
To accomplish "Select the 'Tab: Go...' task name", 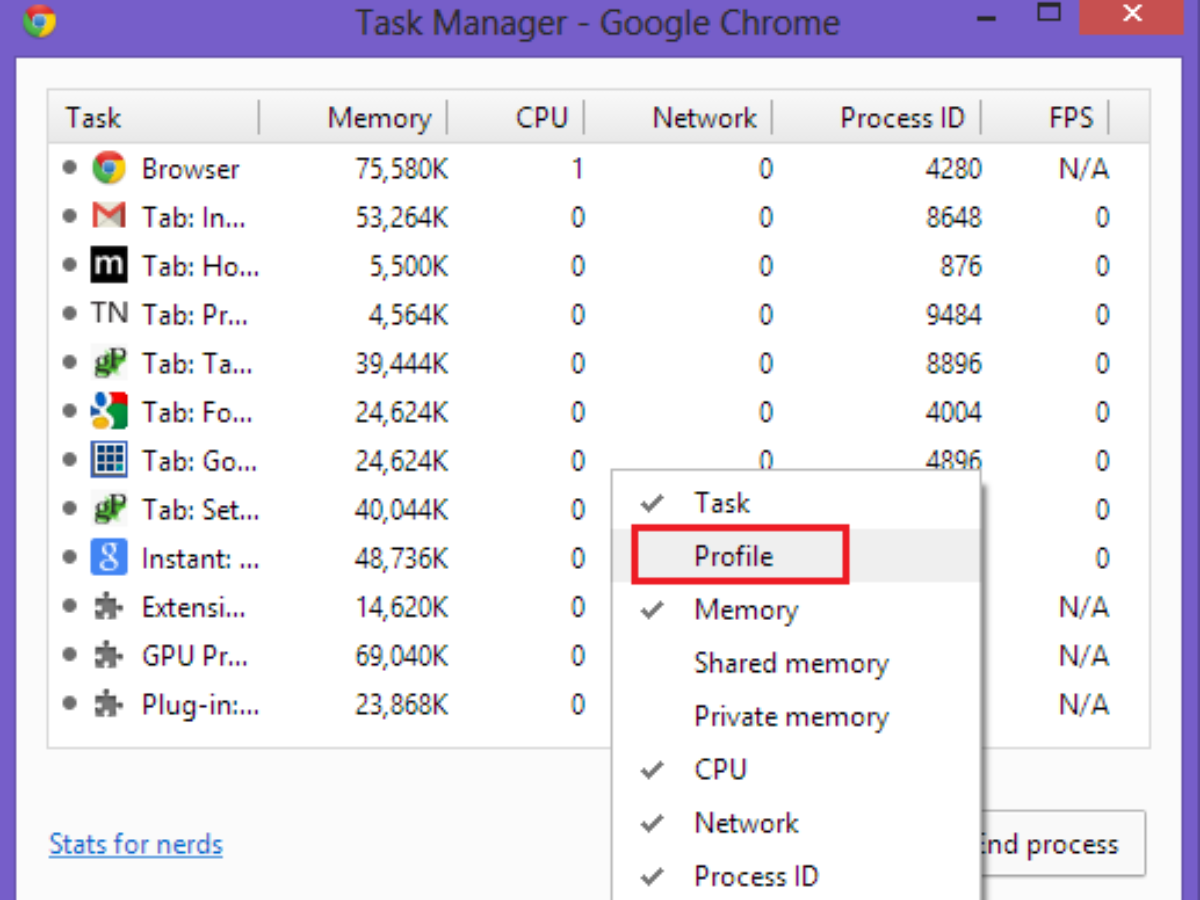I will (200, 461).
